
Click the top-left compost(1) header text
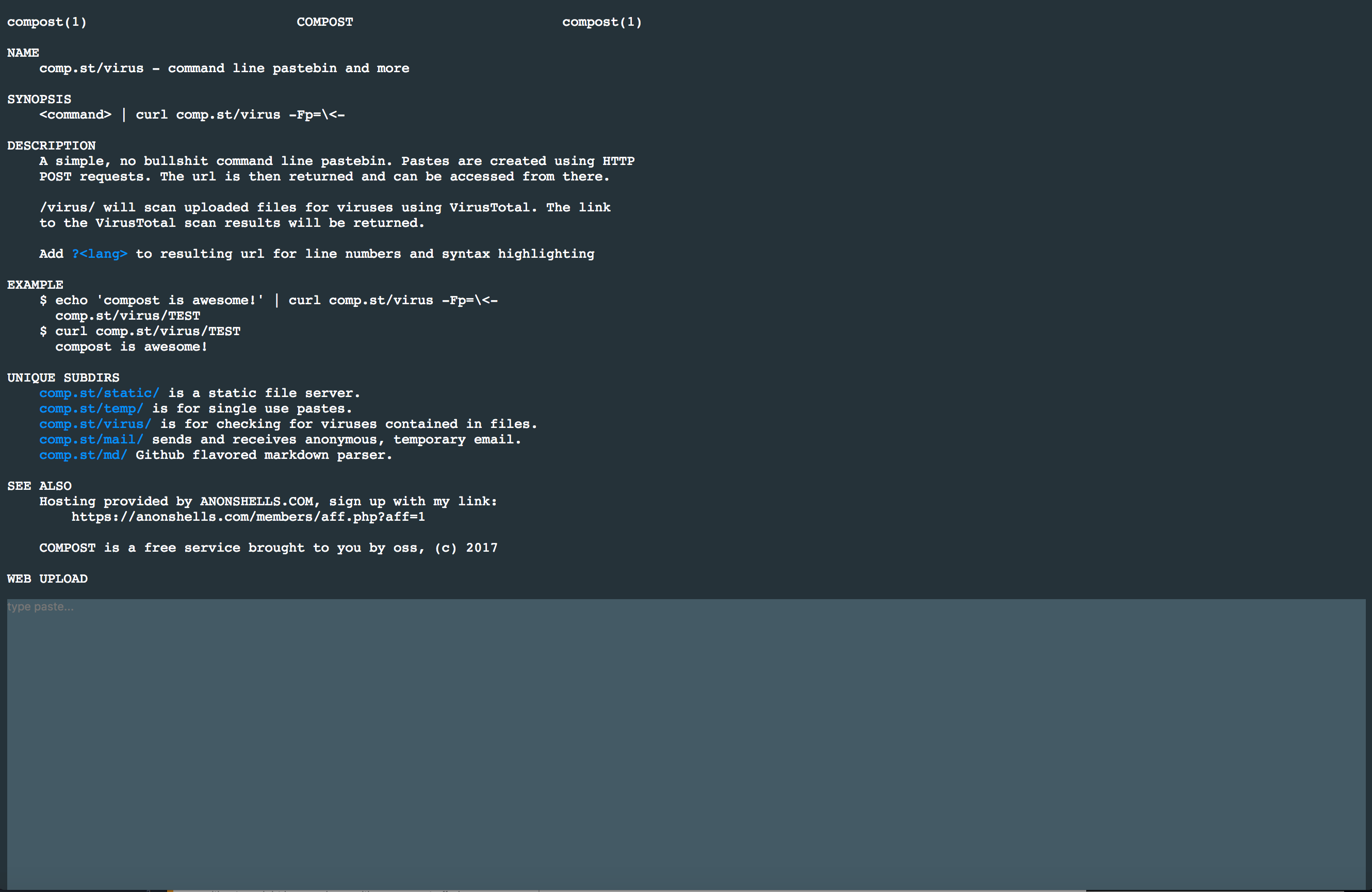(x=47, y=22)
